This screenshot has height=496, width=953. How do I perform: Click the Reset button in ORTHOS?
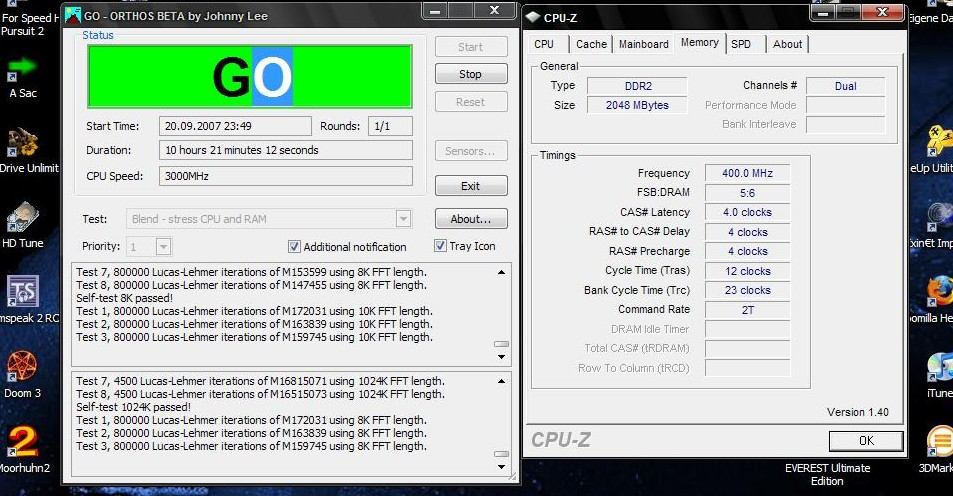tap(471, 102)
